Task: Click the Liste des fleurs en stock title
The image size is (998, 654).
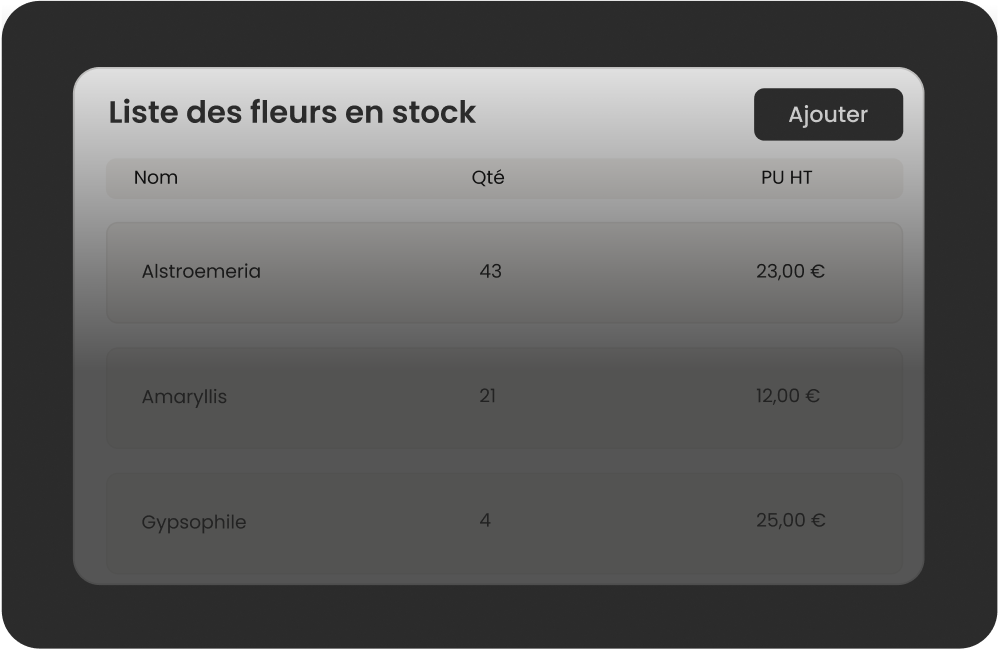Action: pos(292,113)
